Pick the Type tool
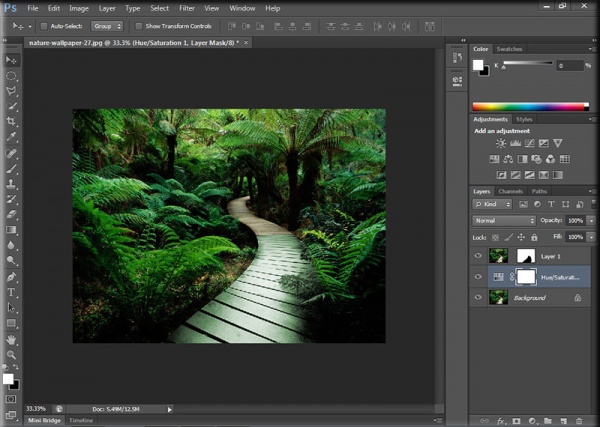The height and width of the screenshot is (427, 600). click(12, 292)
